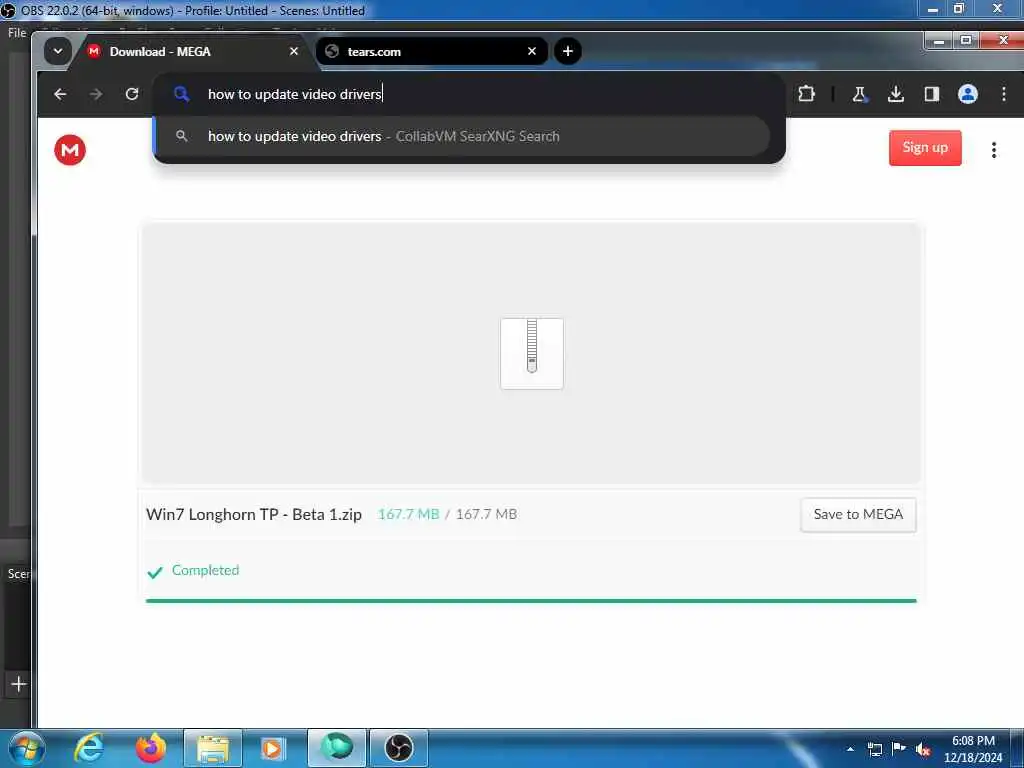Open the MEGA page options menu
This screenshot has width=1024, height=768.
(x=993, y=150)
